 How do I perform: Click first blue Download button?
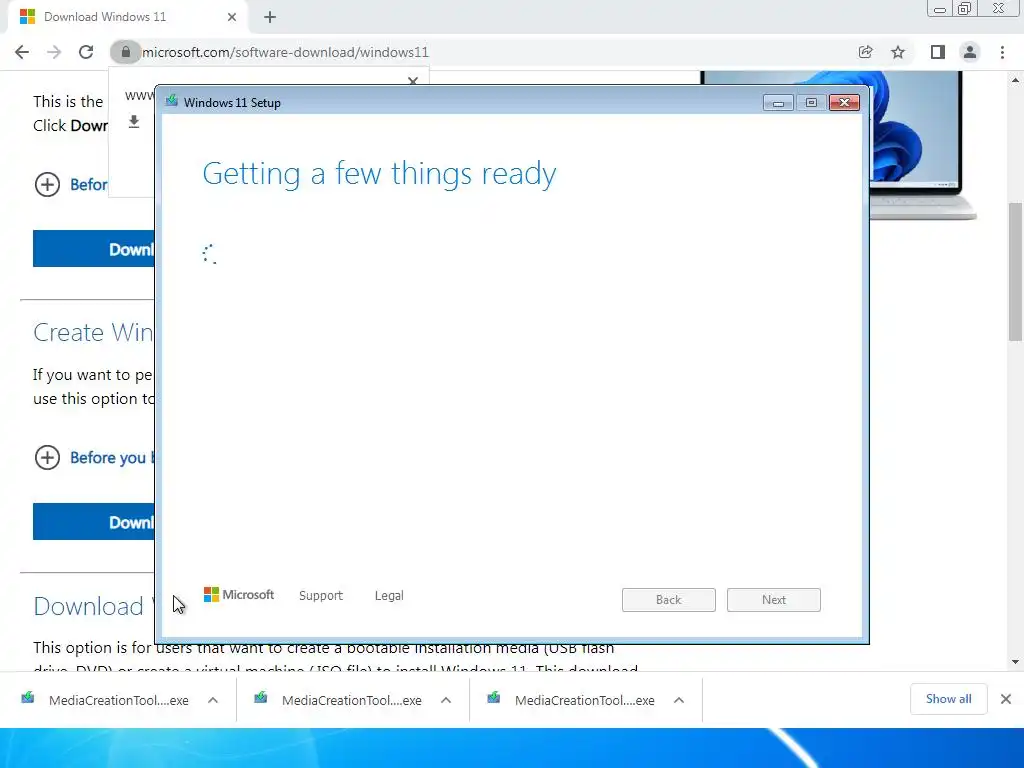94,249
